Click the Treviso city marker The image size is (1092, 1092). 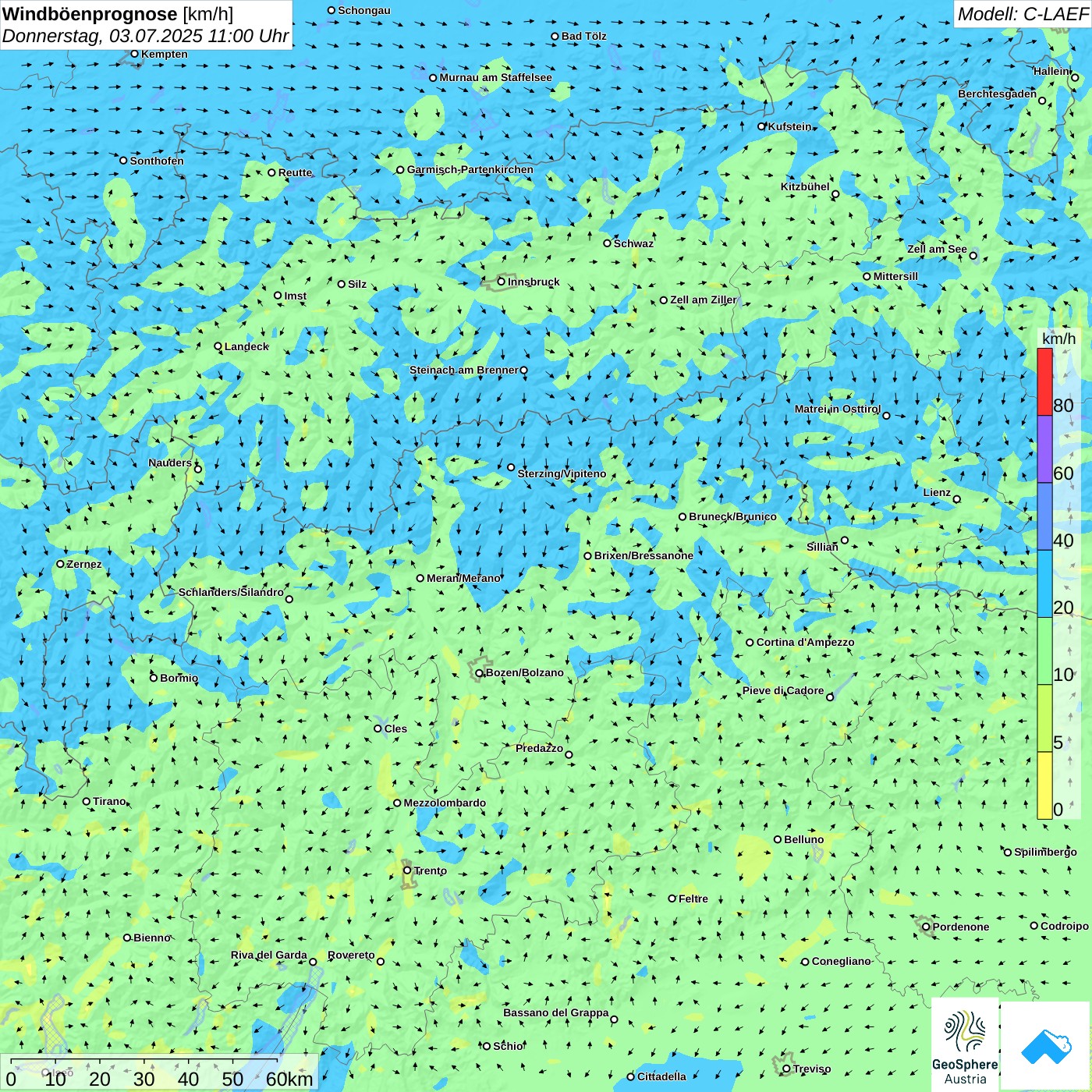tap(786, 1069)
